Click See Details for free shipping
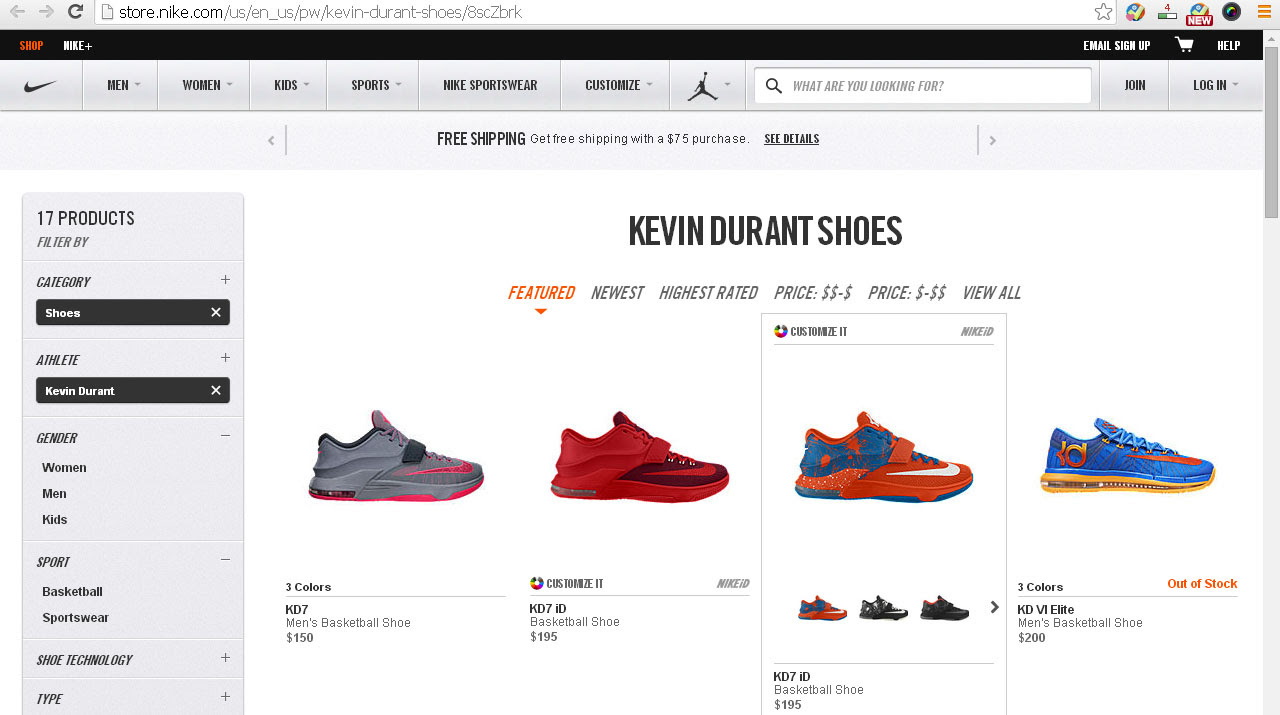 (791, 139)
